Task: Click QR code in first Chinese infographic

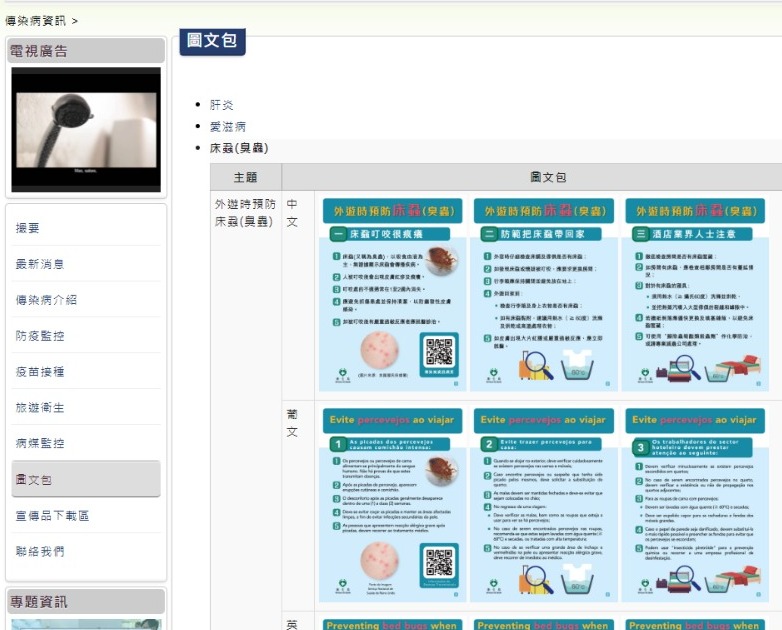Action: click(439, 354)
